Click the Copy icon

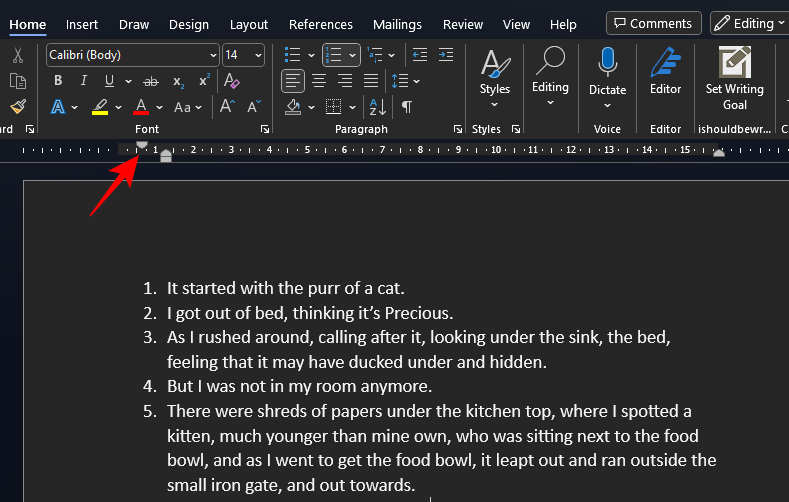[x=18, y=81]
